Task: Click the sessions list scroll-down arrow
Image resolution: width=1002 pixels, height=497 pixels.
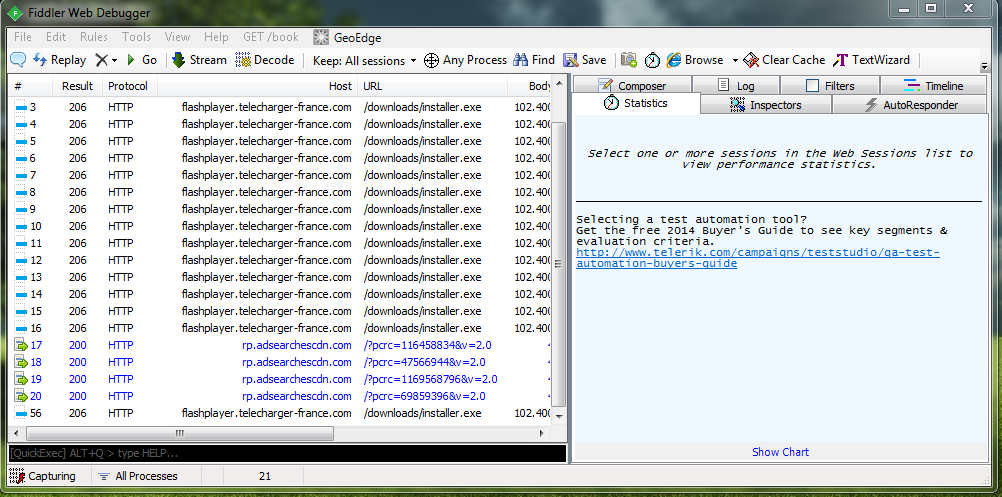Action: [559, 415]
